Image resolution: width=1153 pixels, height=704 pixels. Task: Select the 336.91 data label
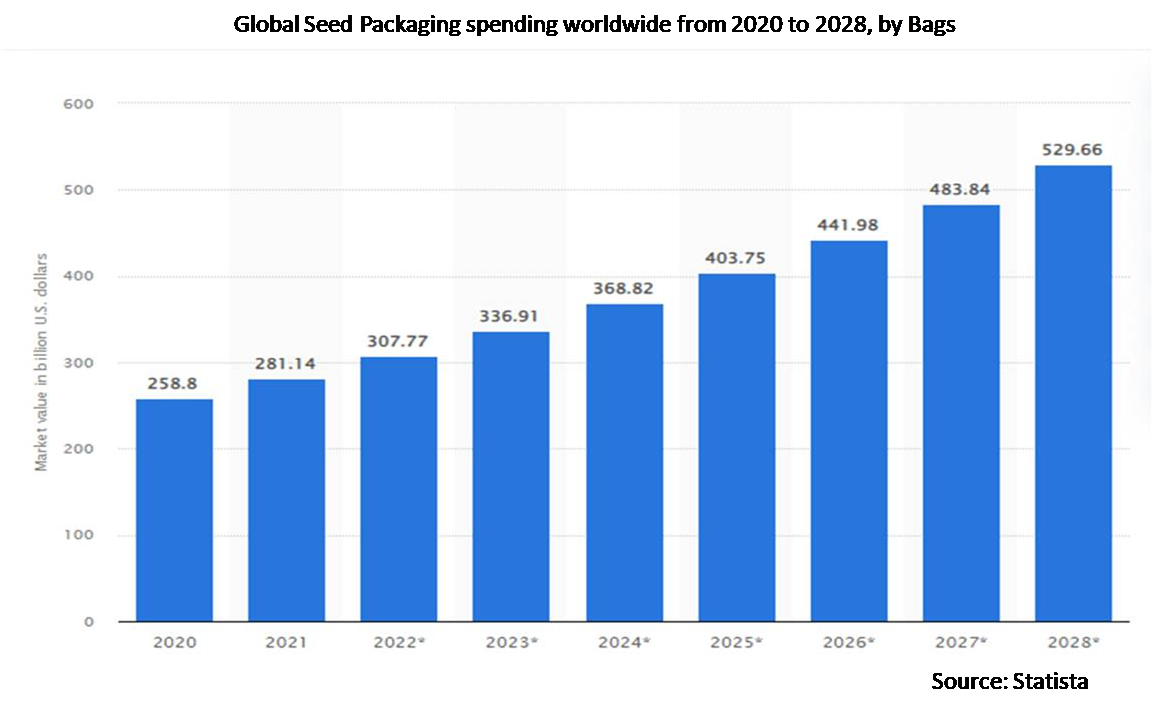511,316
